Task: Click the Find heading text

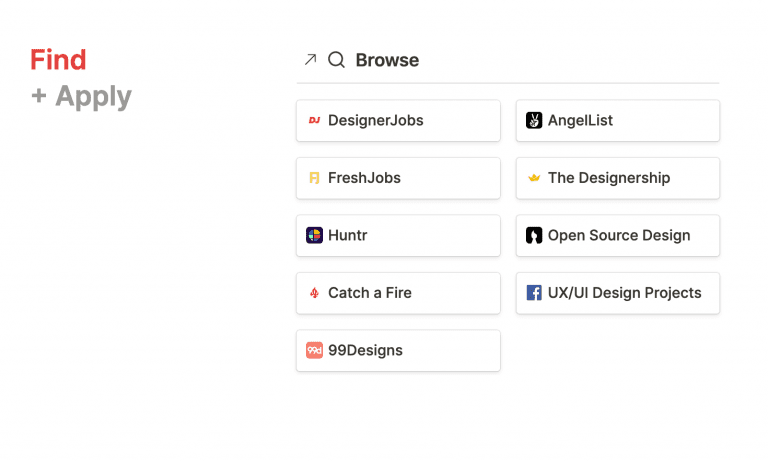Action: coord(58,60)
